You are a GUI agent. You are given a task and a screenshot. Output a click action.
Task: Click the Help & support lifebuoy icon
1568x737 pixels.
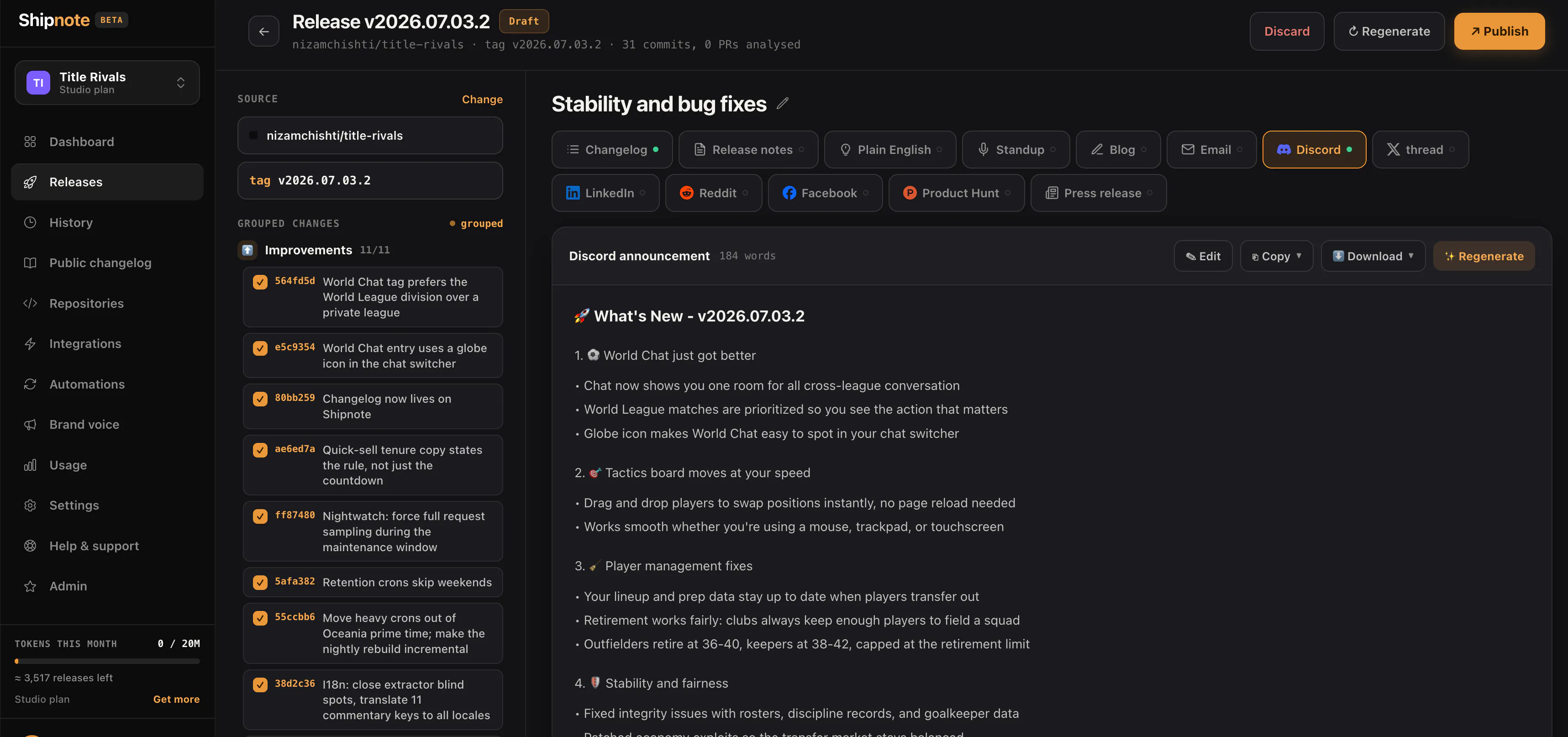(x=30, y=546)
